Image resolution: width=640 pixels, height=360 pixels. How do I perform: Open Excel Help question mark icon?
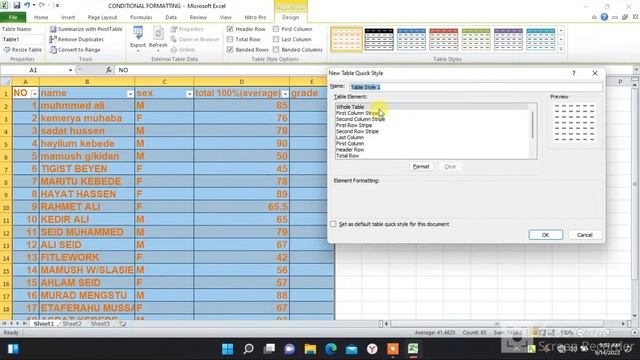tap(604, 17)
